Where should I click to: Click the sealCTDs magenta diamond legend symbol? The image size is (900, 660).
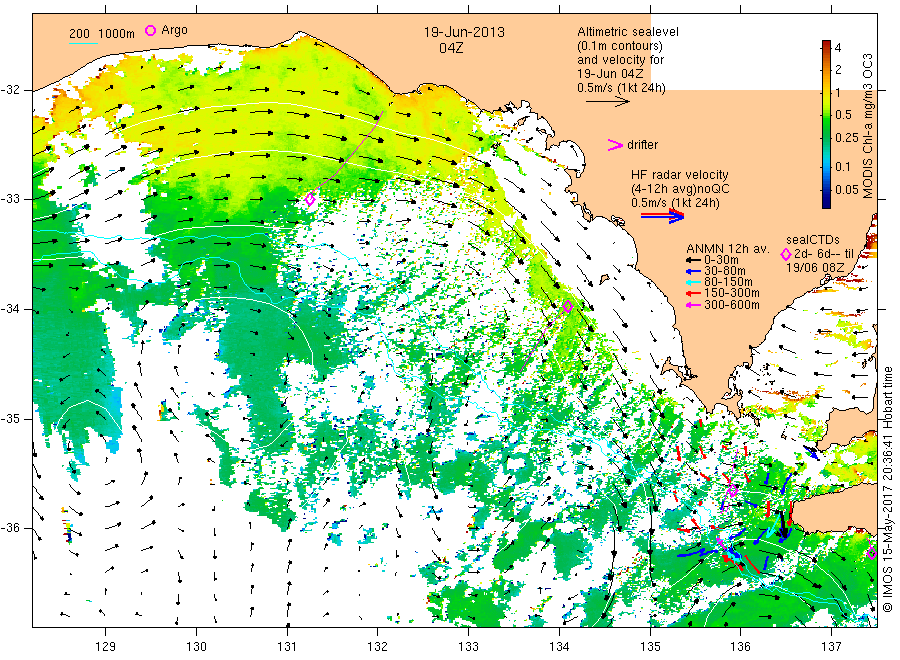[786, 254]
